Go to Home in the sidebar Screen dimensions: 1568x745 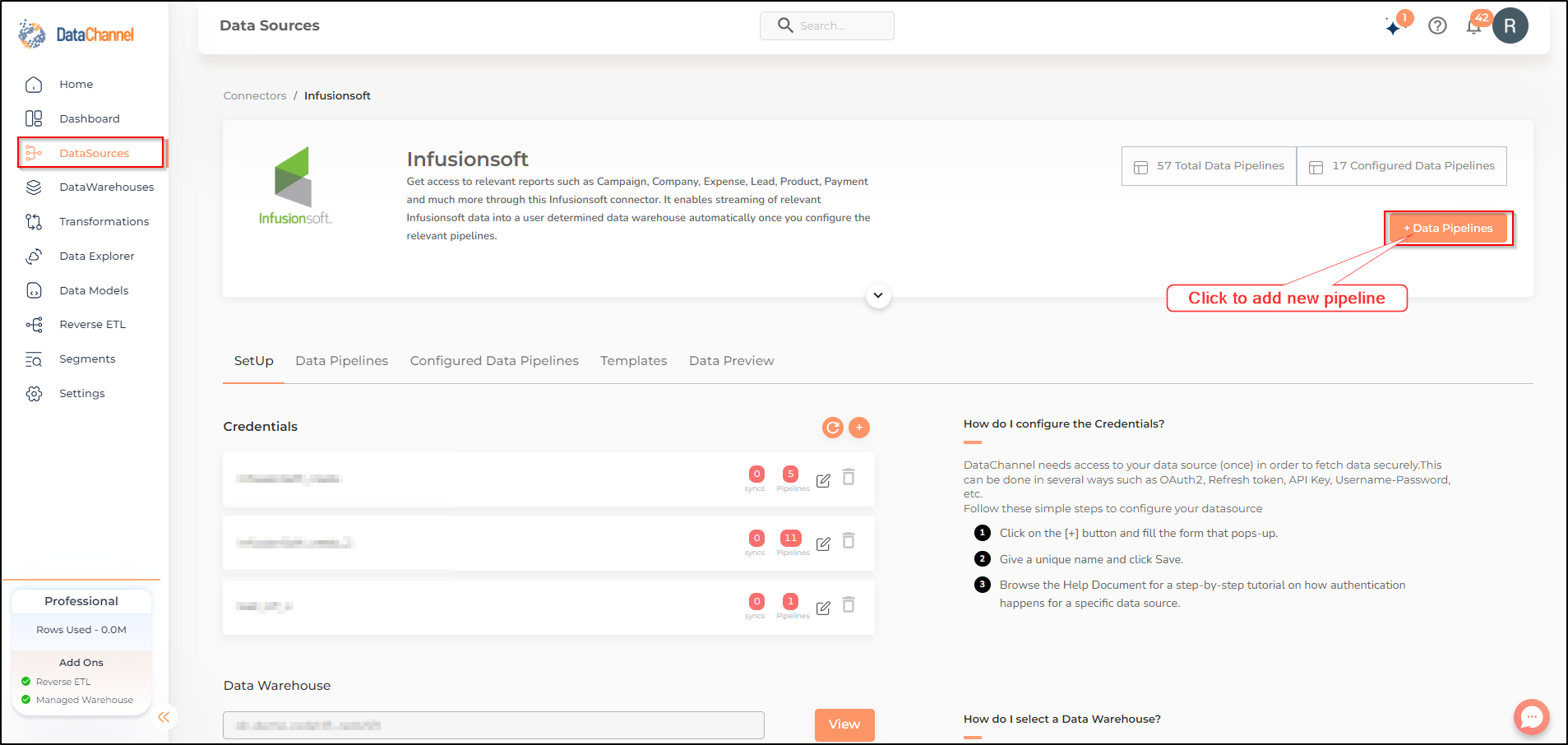[76, 85]
